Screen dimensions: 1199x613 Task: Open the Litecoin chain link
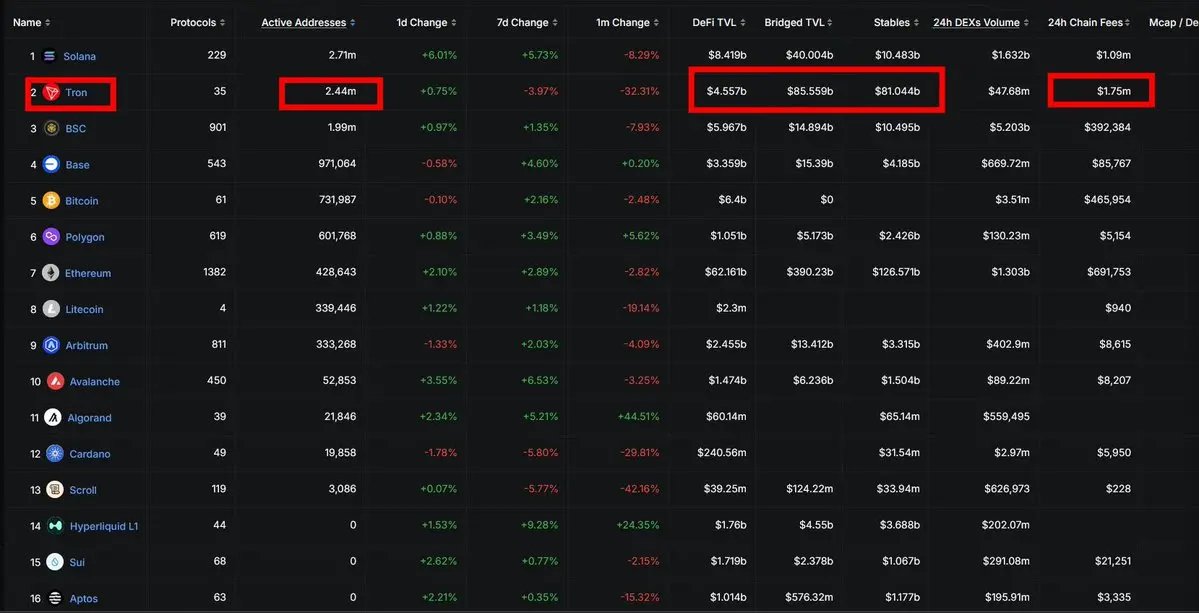click(x=84, y=310)
